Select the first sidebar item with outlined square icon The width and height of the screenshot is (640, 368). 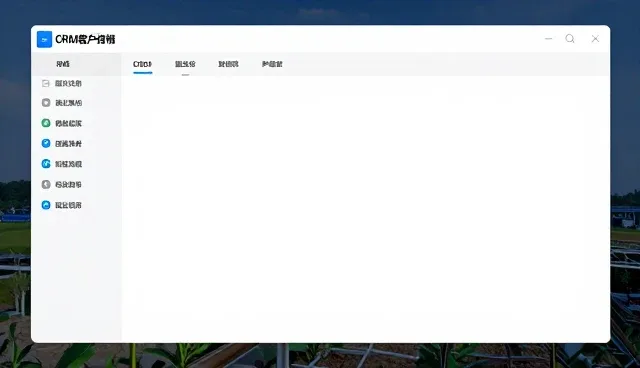pyautogui.click(x=62, y=83)
